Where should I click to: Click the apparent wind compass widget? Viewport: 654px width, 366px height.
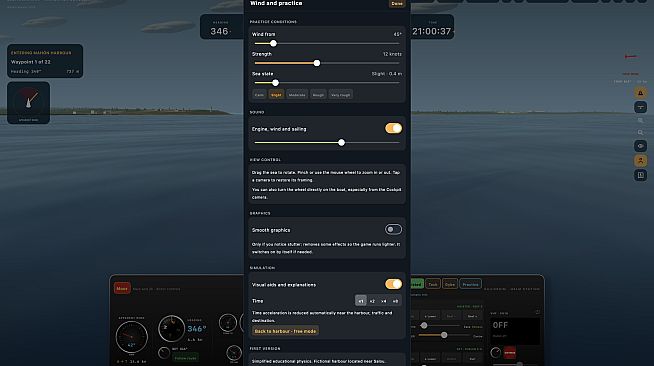tap(28, 103)
